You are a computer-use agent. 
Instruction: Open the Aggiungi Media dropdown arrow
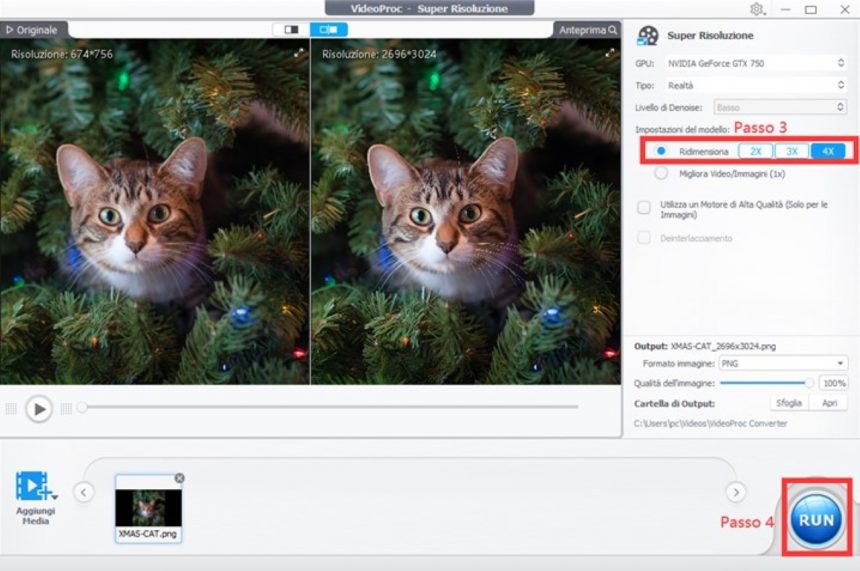(54, 497)
